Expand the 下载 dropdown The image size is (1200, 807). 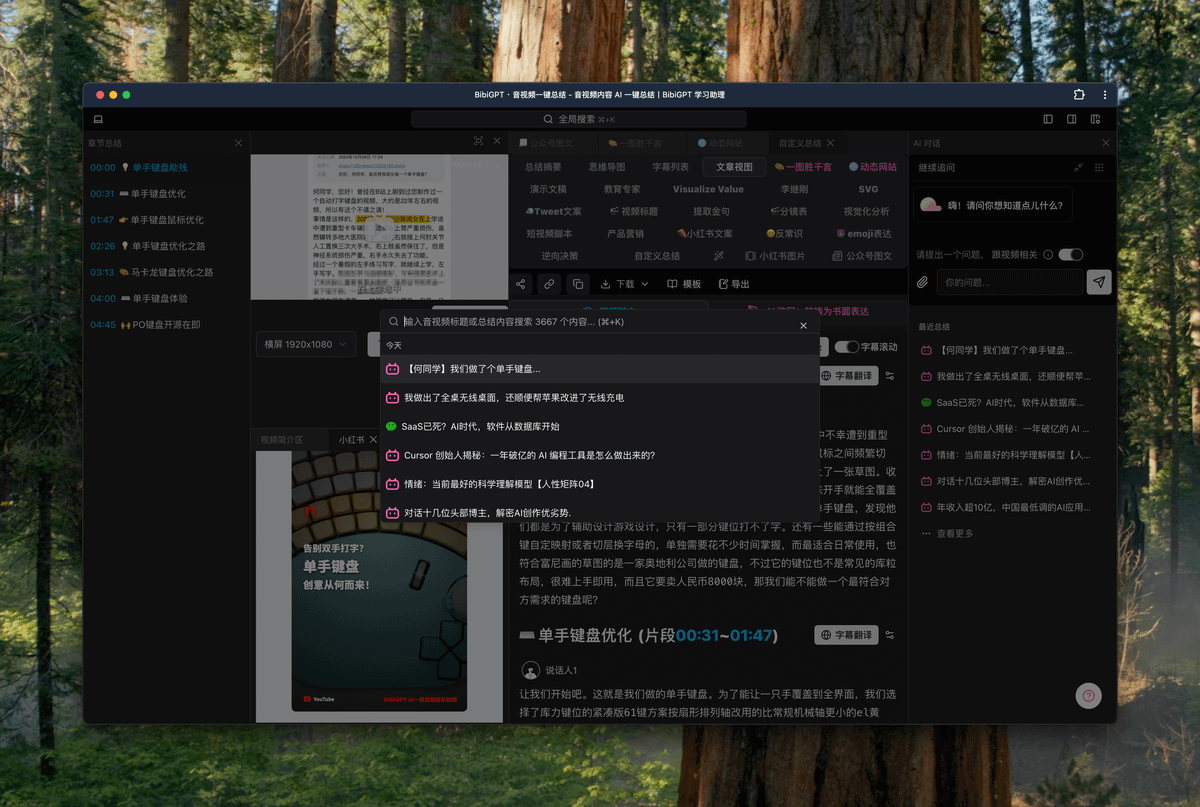624,284
